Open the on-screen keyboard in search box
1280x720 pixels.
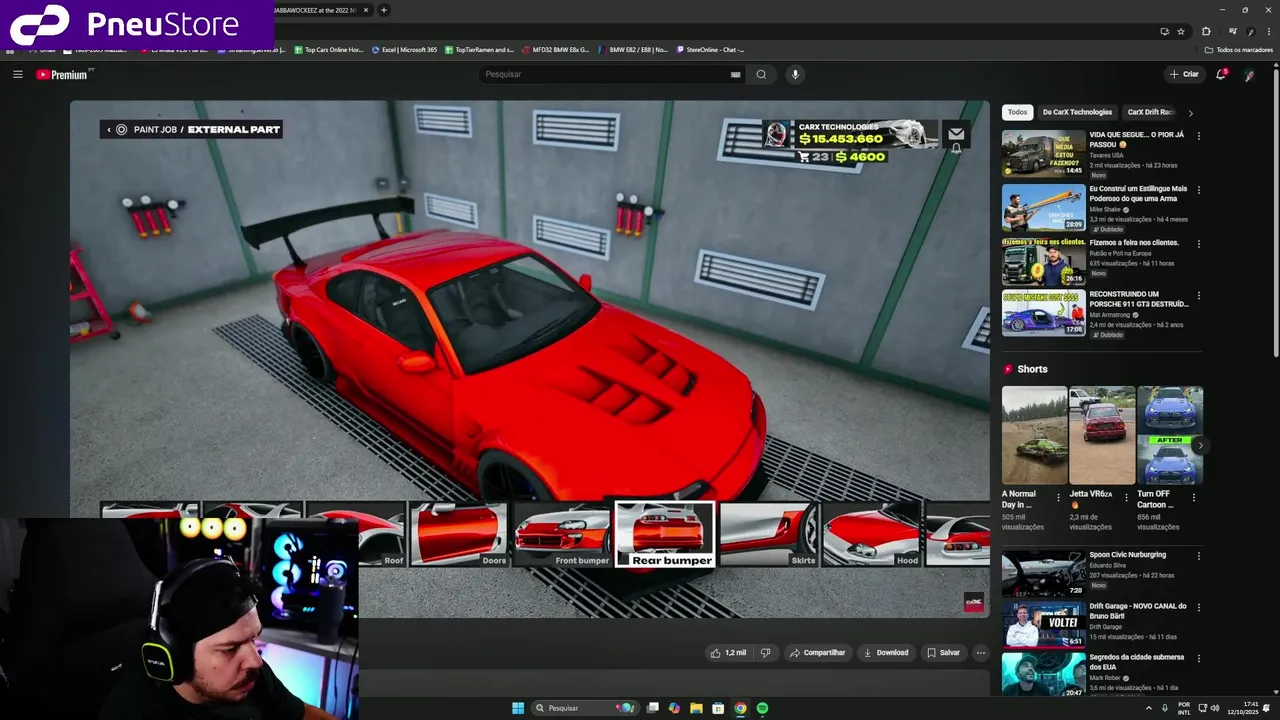pyautogui.click(x=736, y=74)
